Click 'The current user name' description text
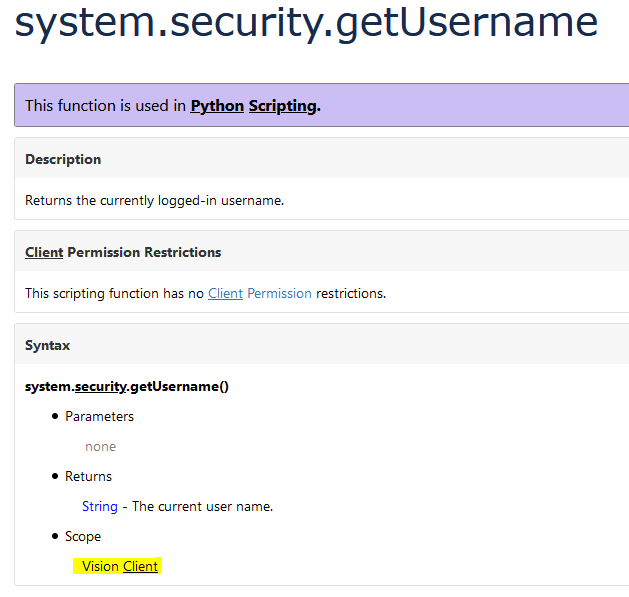 (x=202, y=506)
